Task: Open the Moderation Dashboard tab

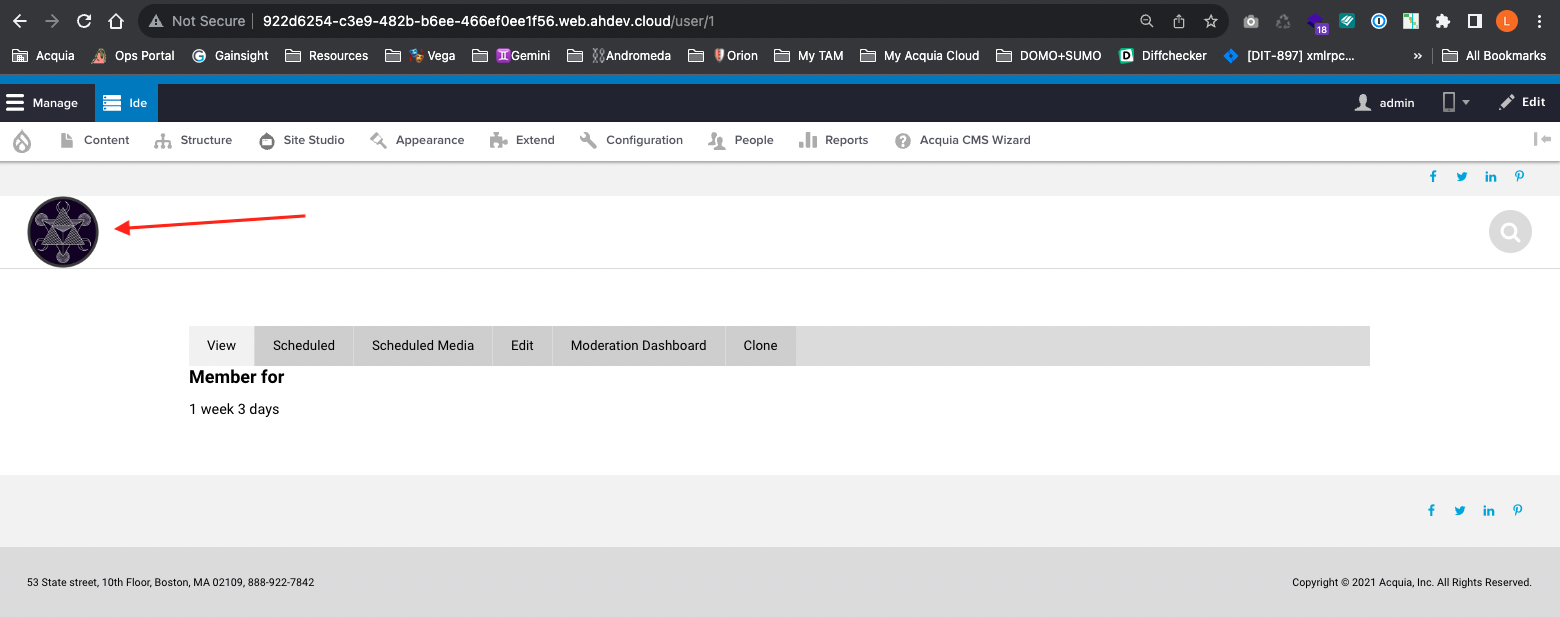Action: pos(639,346)
